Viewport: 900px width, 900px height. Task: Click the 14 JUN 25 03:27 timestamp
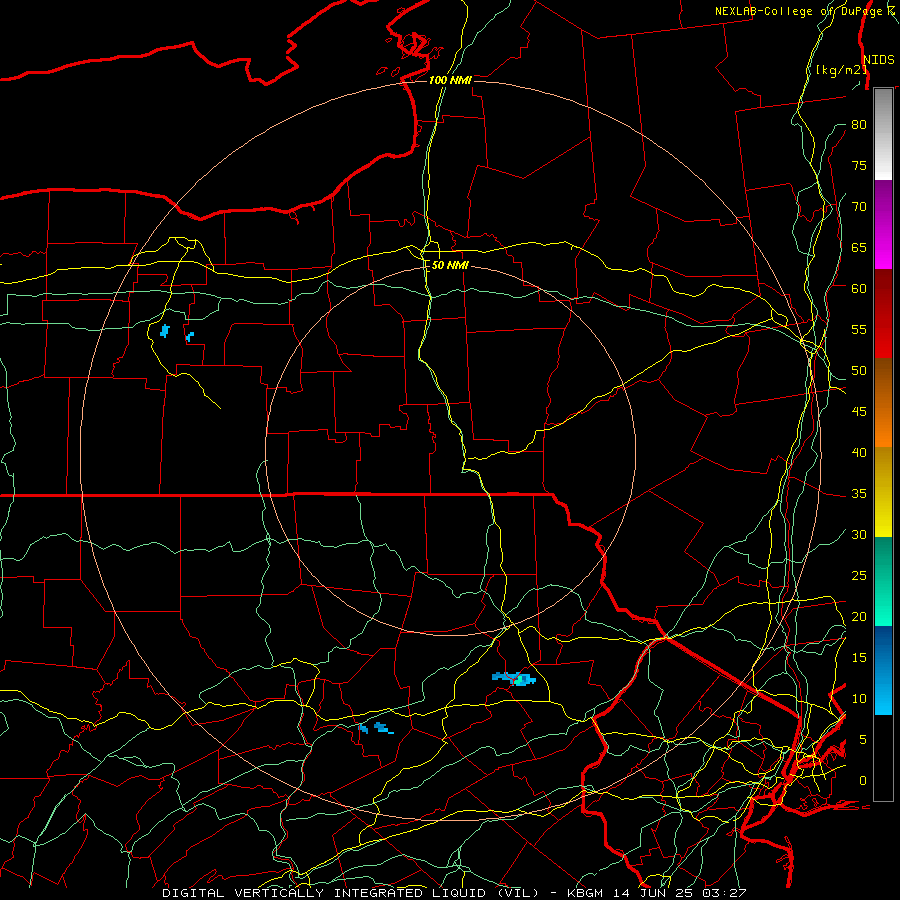[680, 893]
